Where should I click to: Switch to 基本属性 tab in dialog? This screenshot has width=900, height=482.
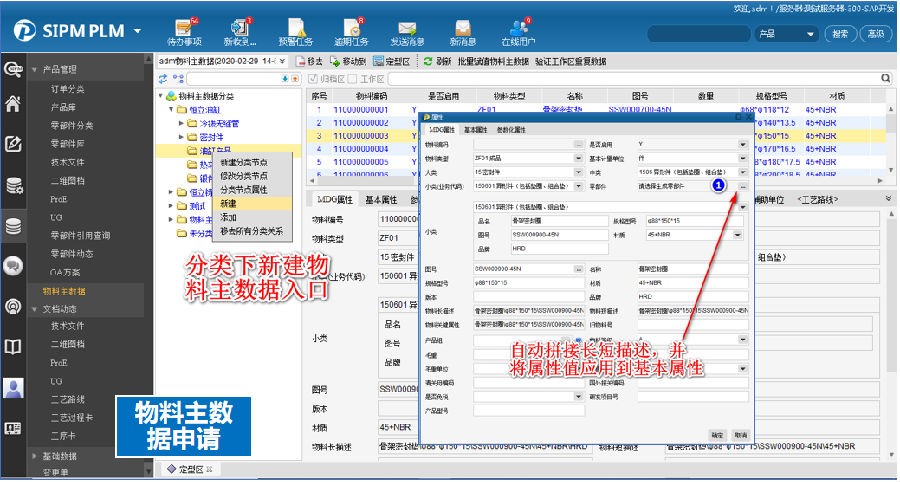475,130
